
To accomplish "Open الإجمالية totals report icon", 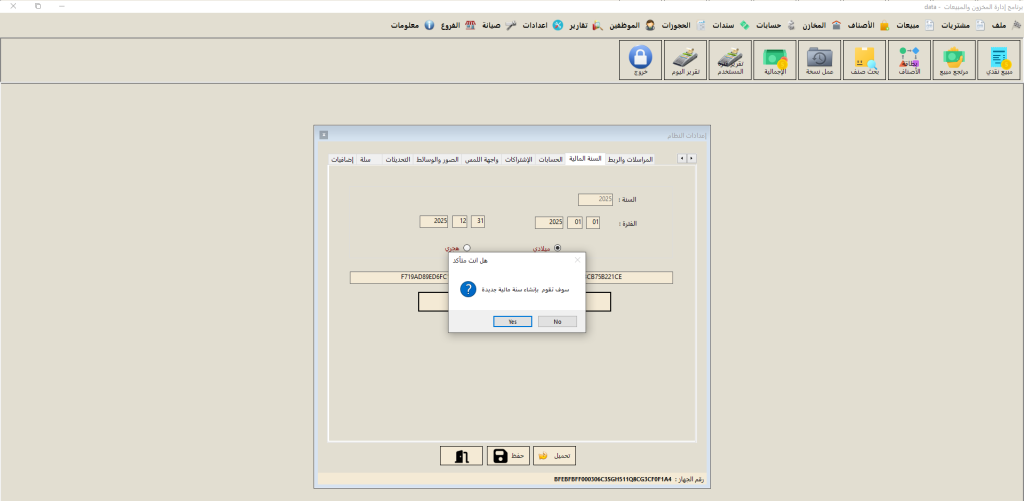I will point(776,61).
